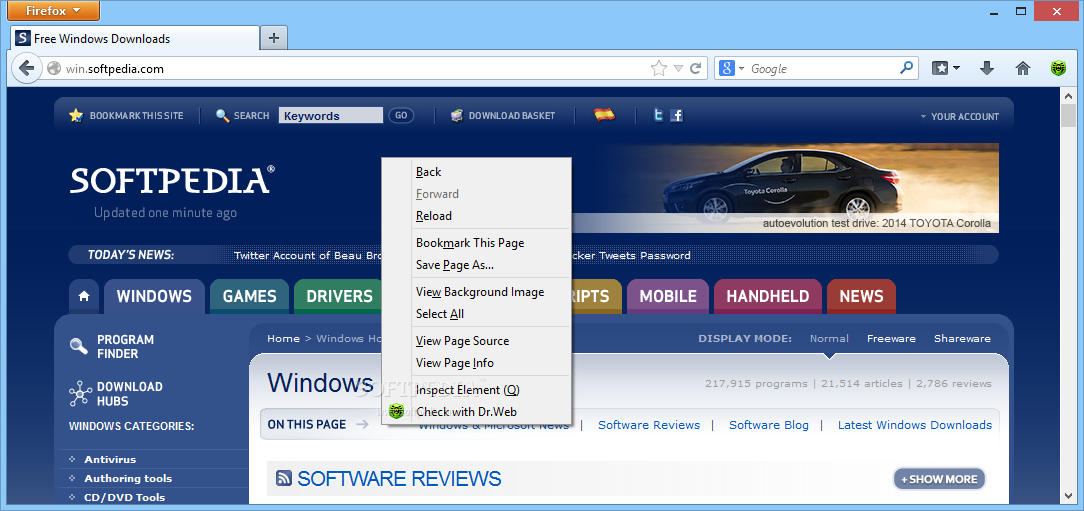Open the CD/DVD Tools category
The width and height of the screenshot is (1084, 511).
(124, 497)
